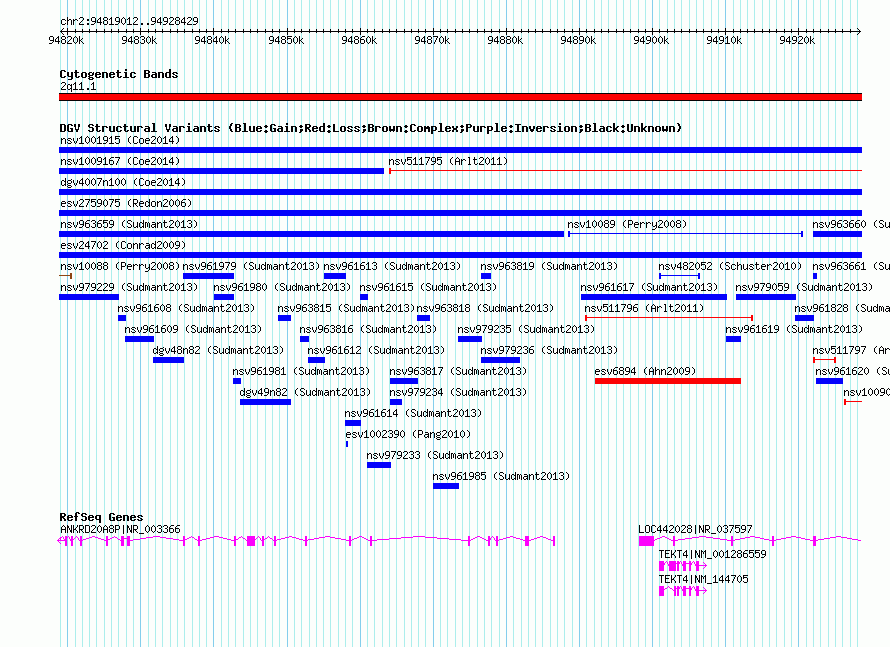Click TEKT4|NM_144705 transcript label

point(703,579)
